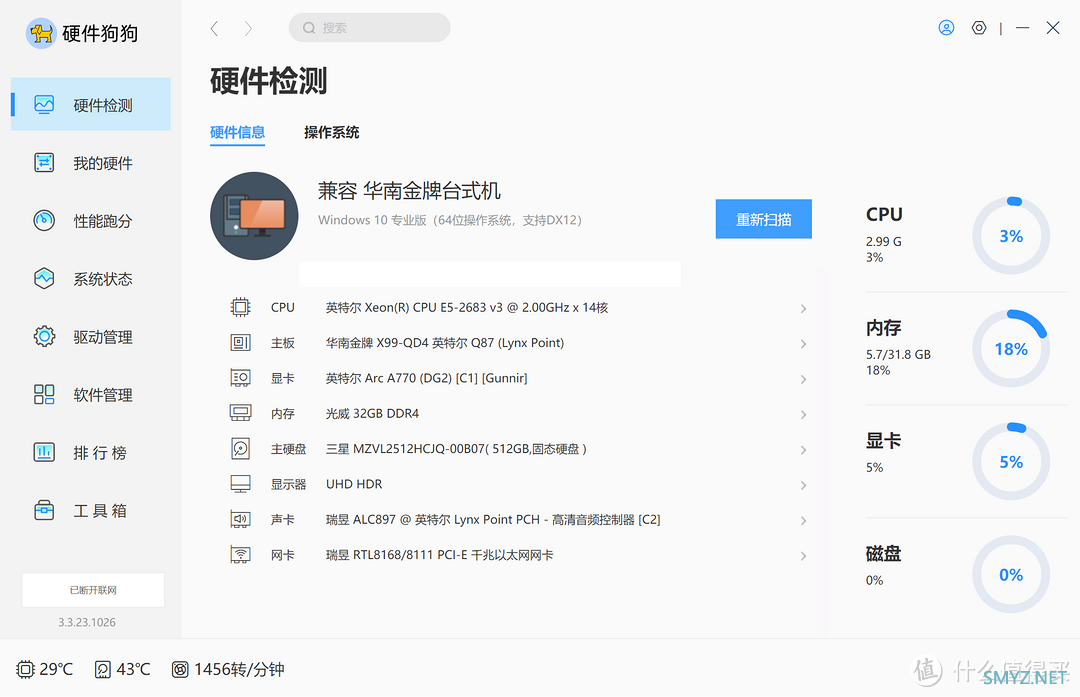Expand the 内存 row chevron
The width and height of the screenshot is (1080, 697).
pyautogui.click(x=803, y=414)
